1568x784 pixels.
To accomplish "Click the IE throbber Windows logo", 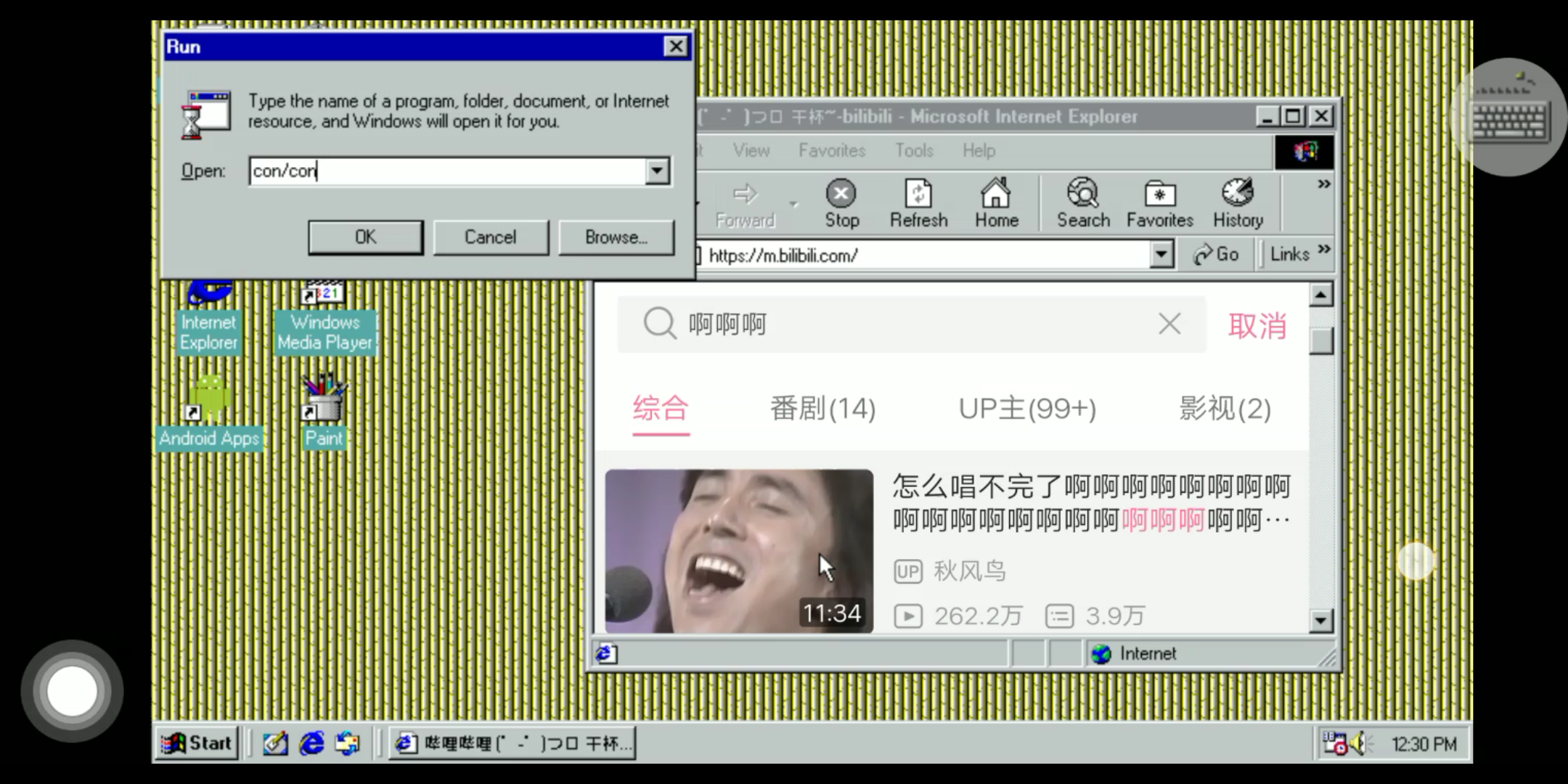I will coord(1304,152).
